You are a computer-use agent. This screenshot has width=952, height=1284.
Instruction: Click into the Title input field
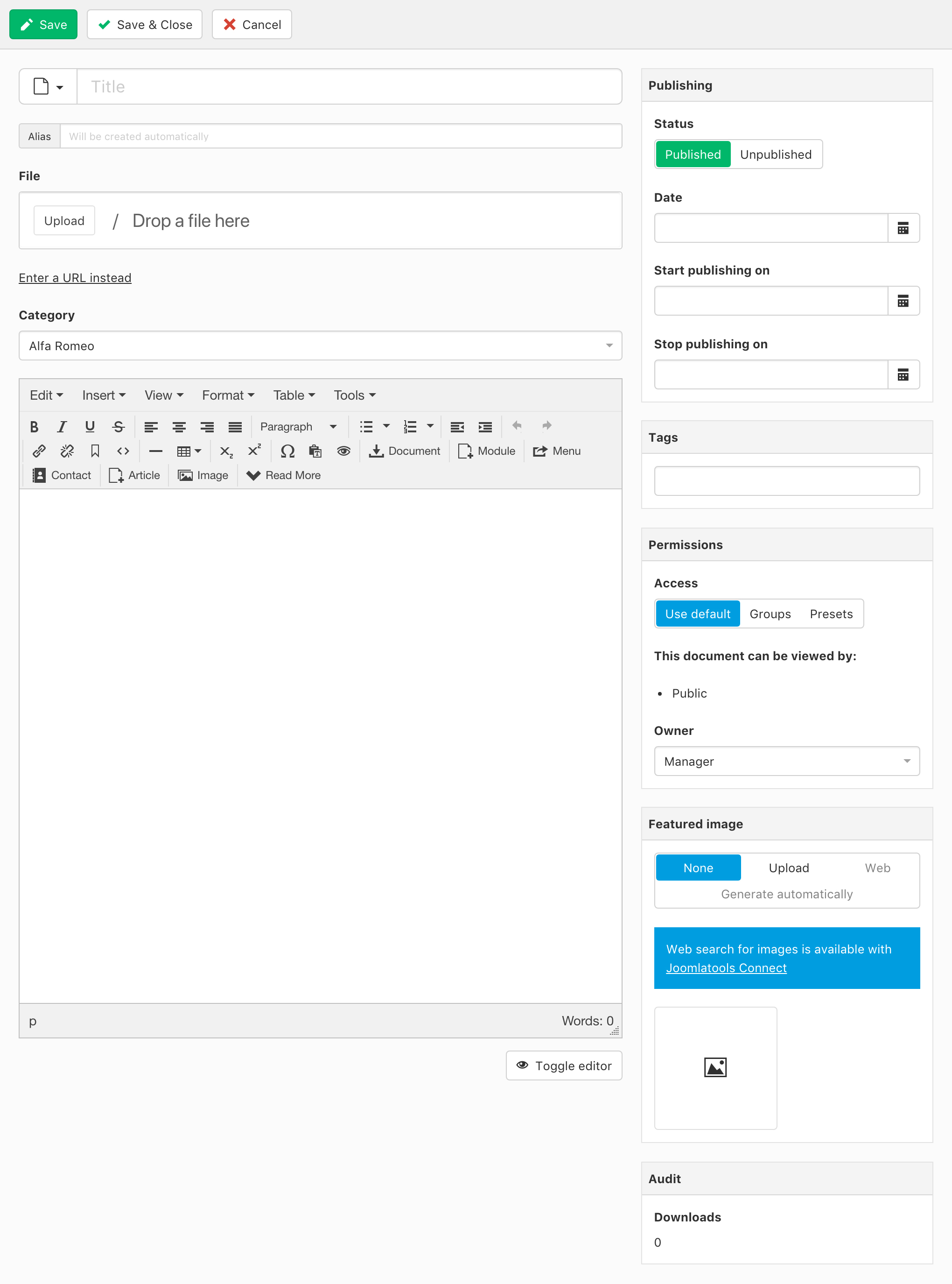[349, 86]
